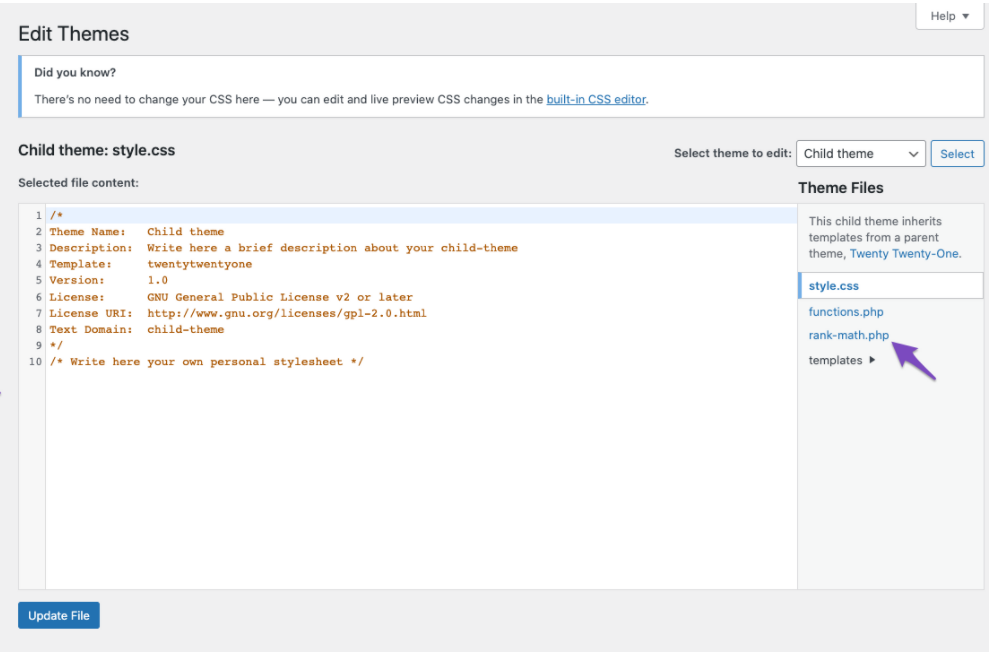Click the License URI line with gnu.org URL
992x655 pixels.
pos(238,313)
